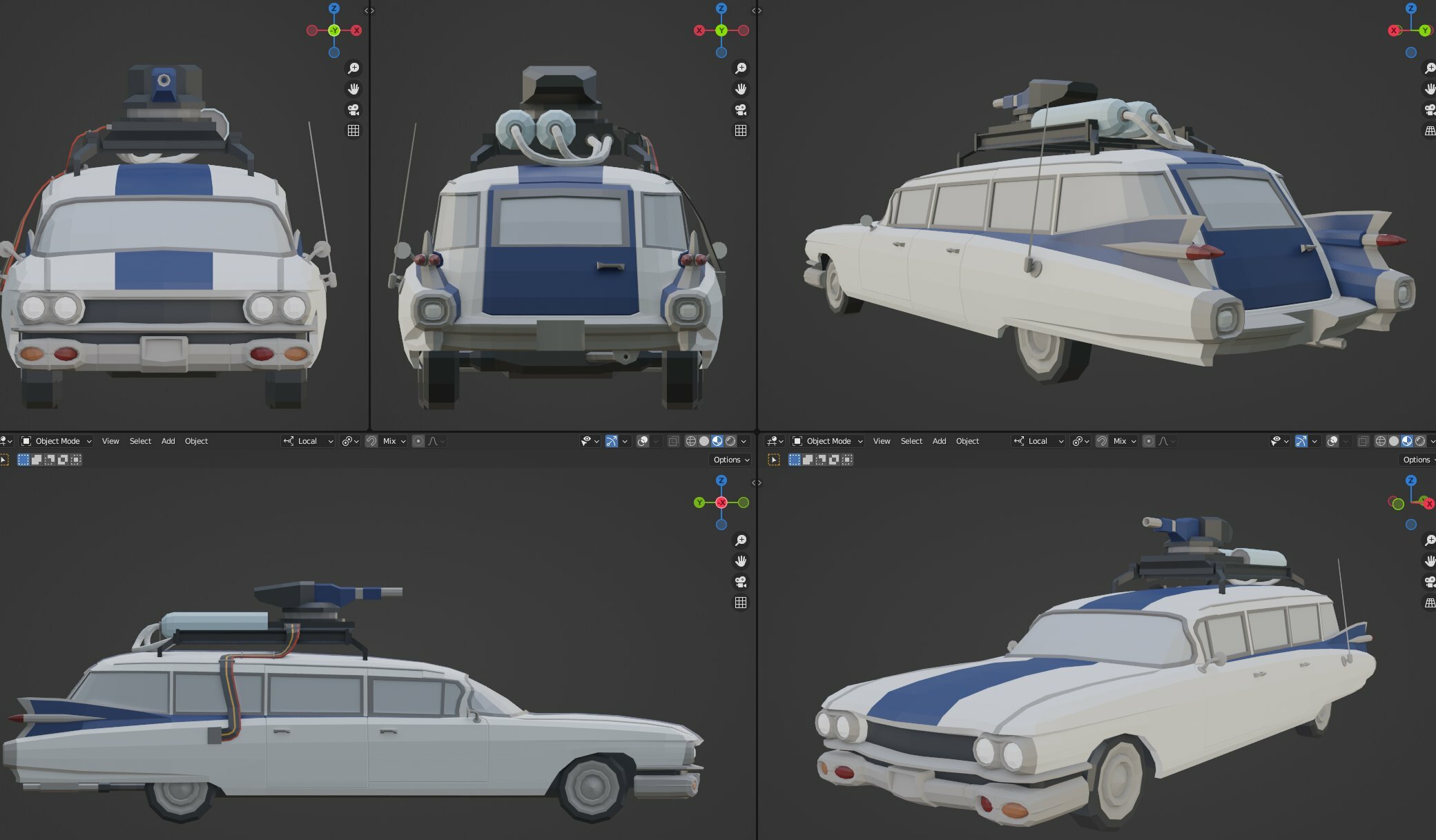
Task: Toggle show overlays in right header
Action: coord(1332,441)
